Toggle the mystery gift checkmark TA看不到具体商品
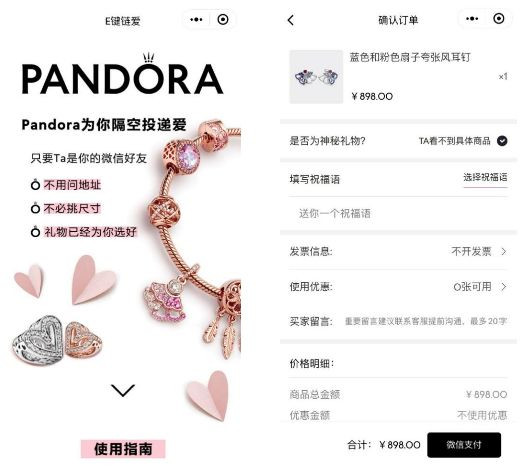The width and height of the screenshot is (525, 474). point(502,141)
